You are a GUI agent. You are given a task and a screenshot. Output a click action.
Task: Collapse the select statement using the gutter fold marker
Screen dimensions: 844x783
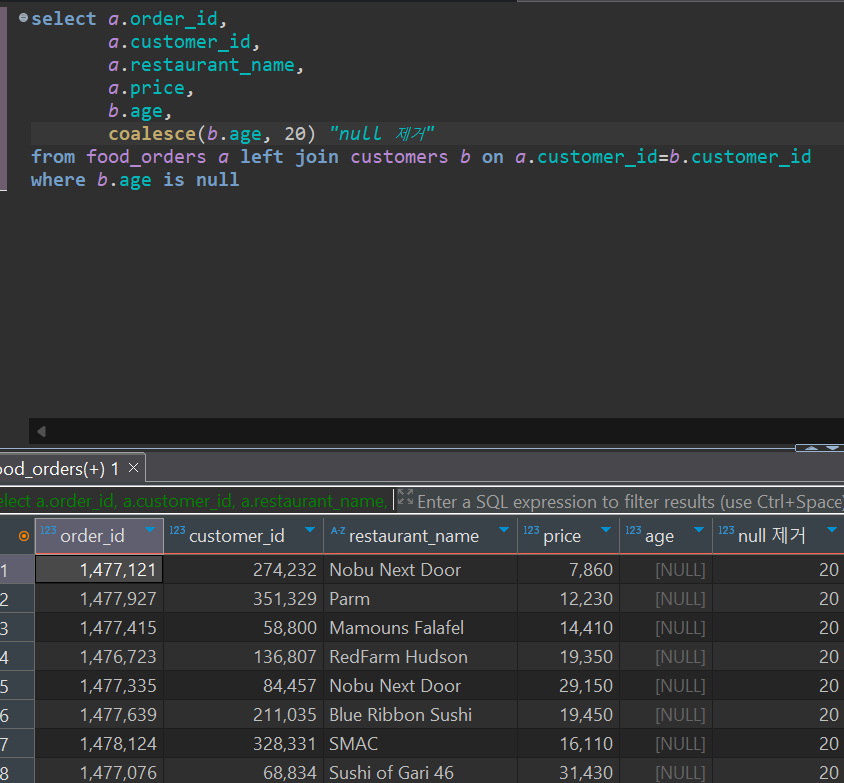[x=22, y=17]
